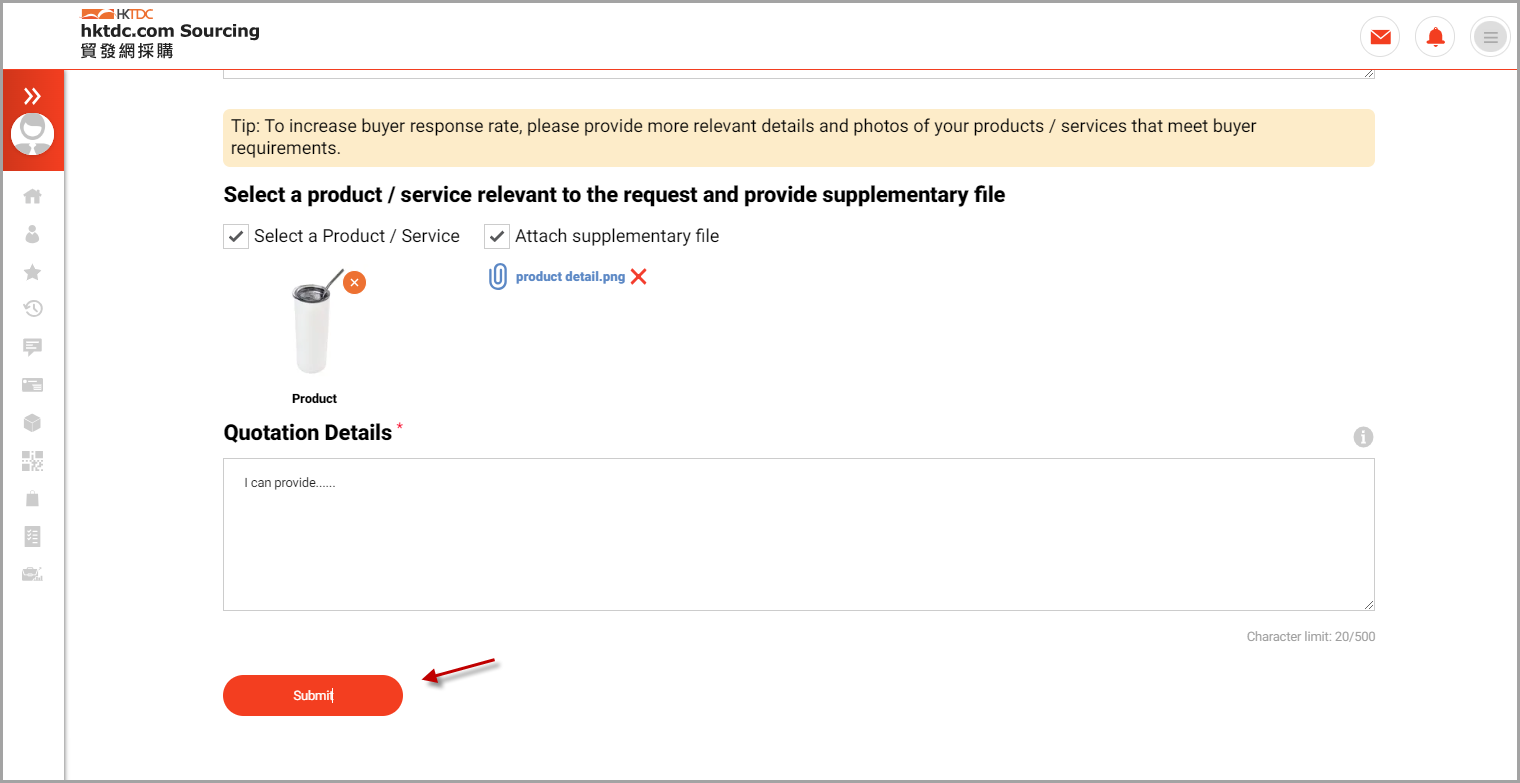1520x783 pixels.
Task: Click the user avatar in sidebar
Action: click(x=33, y=135)
